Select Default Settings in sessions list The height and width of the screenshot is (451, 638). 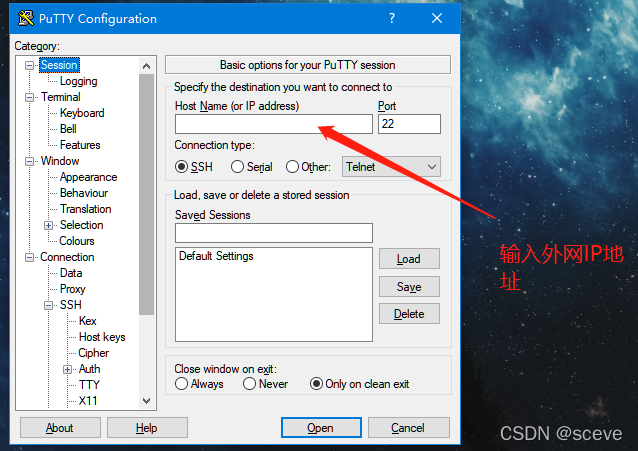216,256
